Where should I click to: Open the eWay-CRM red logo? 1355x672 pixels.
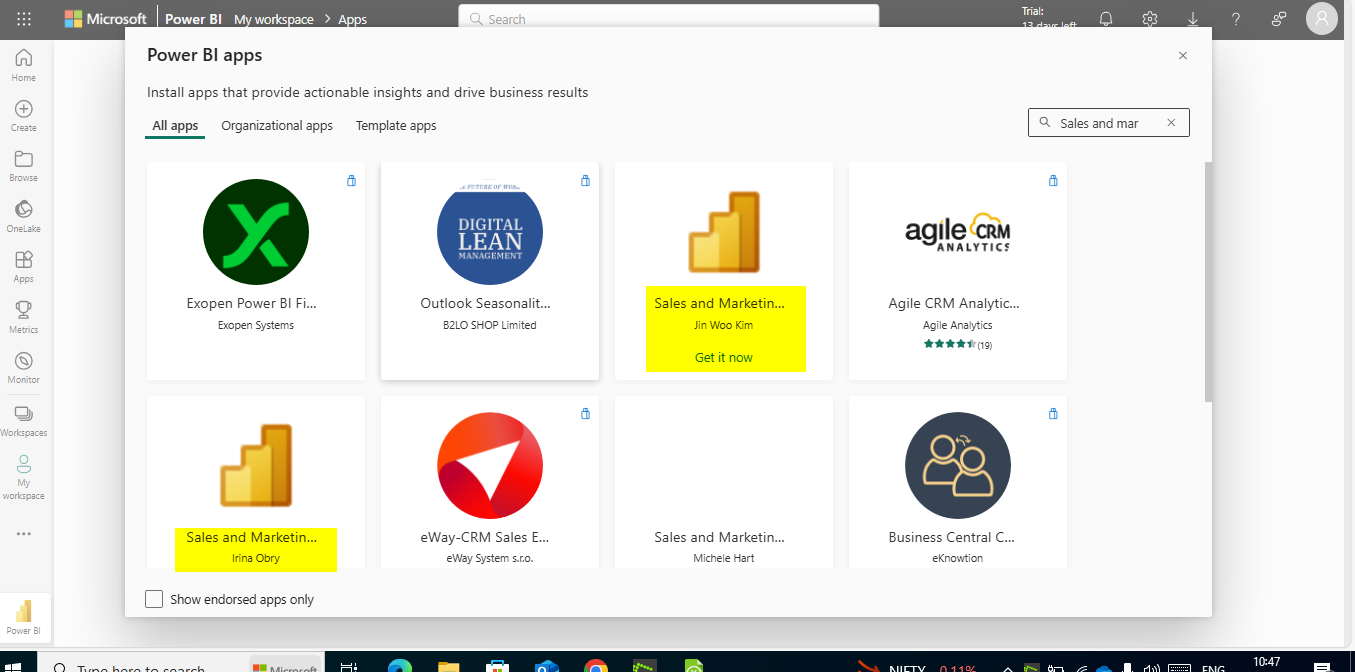coord(490,465)
